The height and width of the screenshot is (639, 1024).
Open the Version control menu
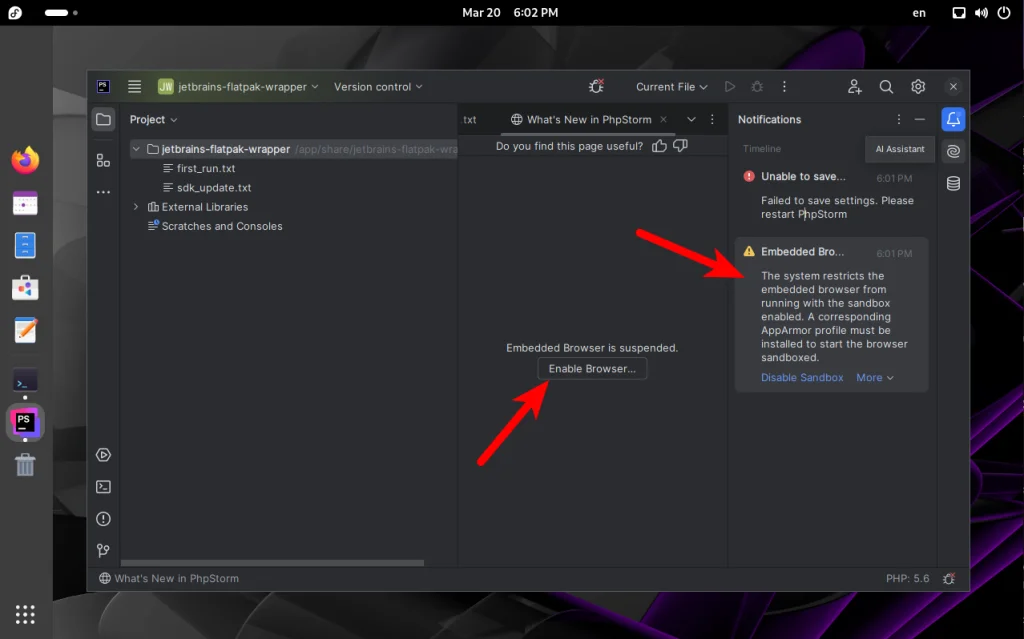click(377, 86)
